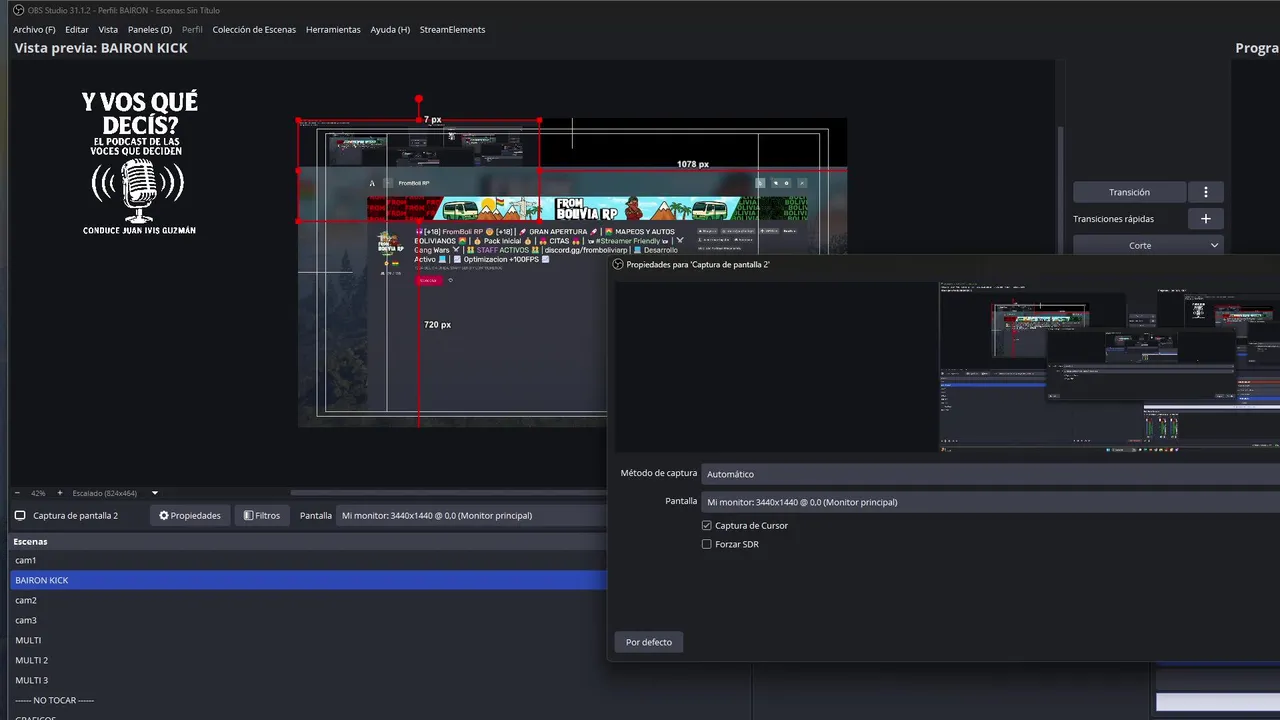Toggle the Captura de Cursor checkbox
The height and width of the screenshot is (720, 1280).
click(707, 526)
